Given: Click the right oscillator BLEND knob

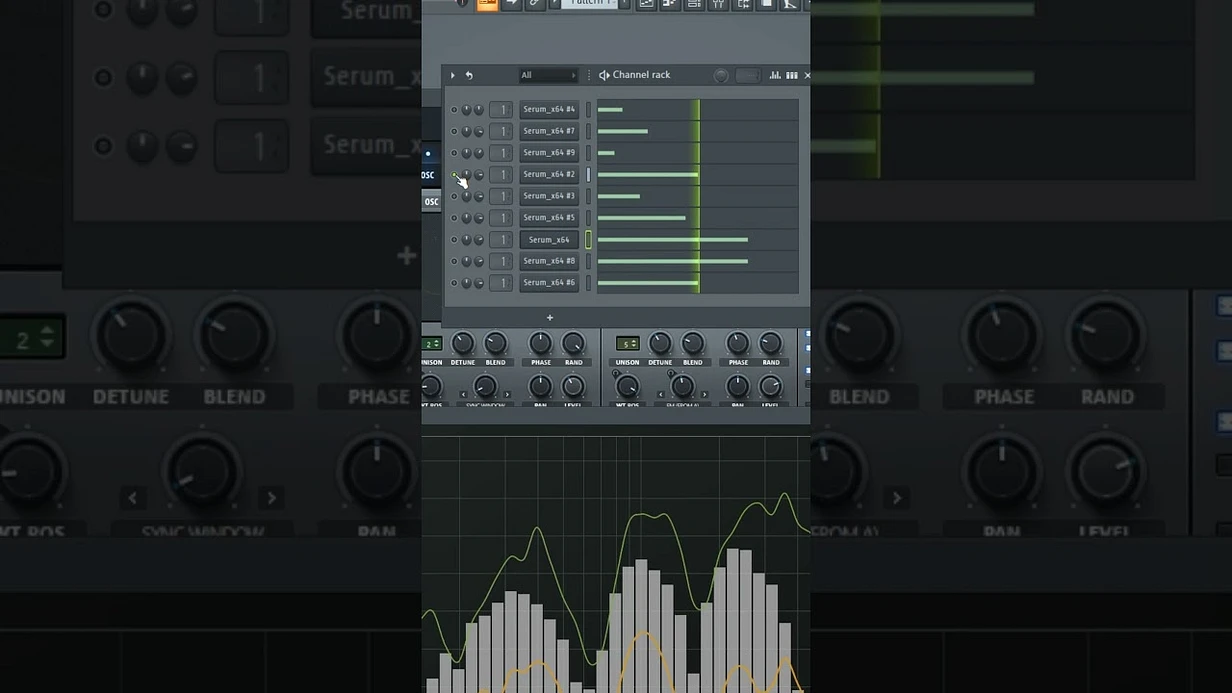Looking at the screenshot, I should click(x=692, y=344).
